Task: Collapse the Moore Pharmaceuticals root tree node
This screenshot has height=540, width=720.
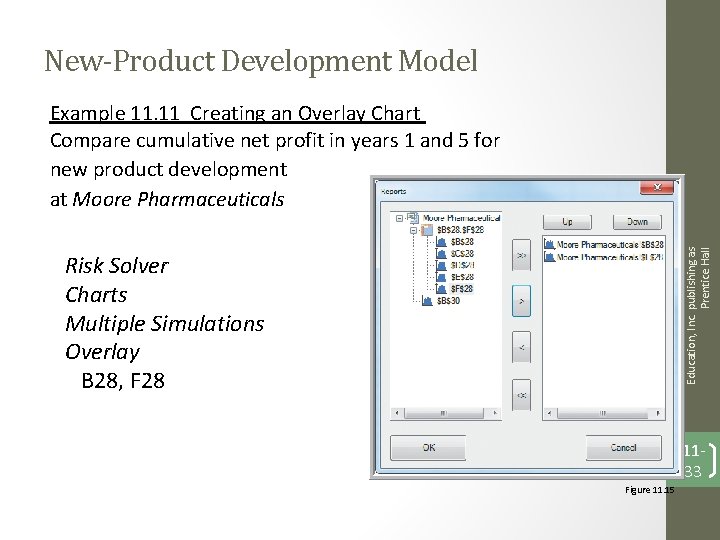Action: (399, 218)
